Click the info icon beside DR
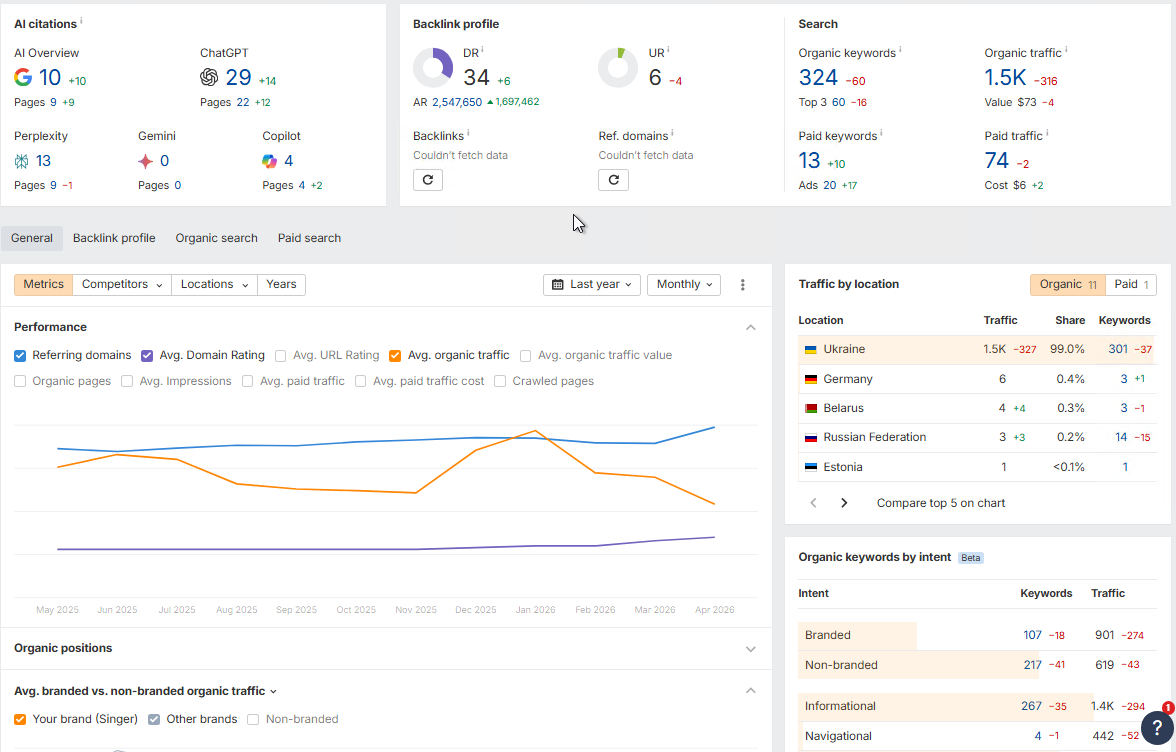This screenshot has height=752, width=1176. (x=482, y=50)
